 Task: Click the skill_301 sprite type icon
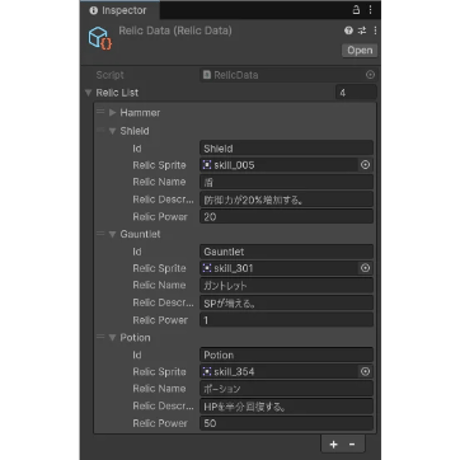click(x=207, y=268)
